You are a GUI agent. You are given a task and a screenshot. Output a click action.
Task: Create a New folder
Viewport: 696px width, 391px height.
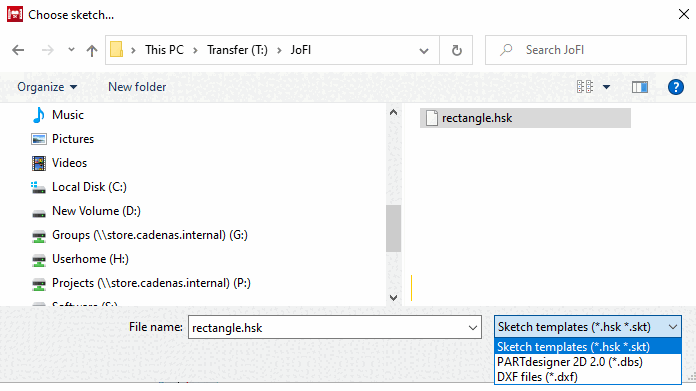point(137,87)
